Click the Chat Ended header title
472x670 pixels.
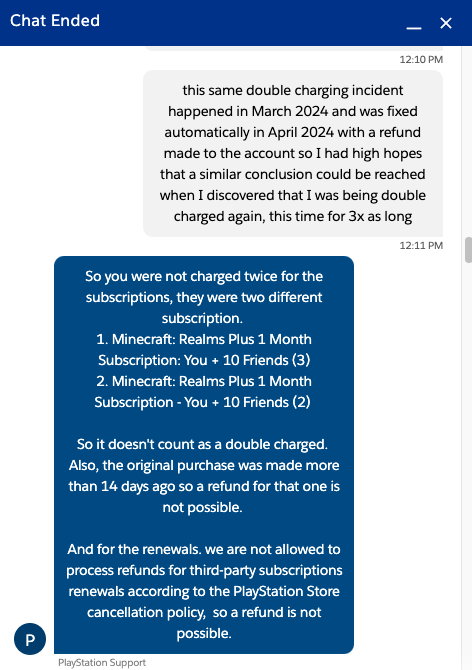[x=55, y=21]
